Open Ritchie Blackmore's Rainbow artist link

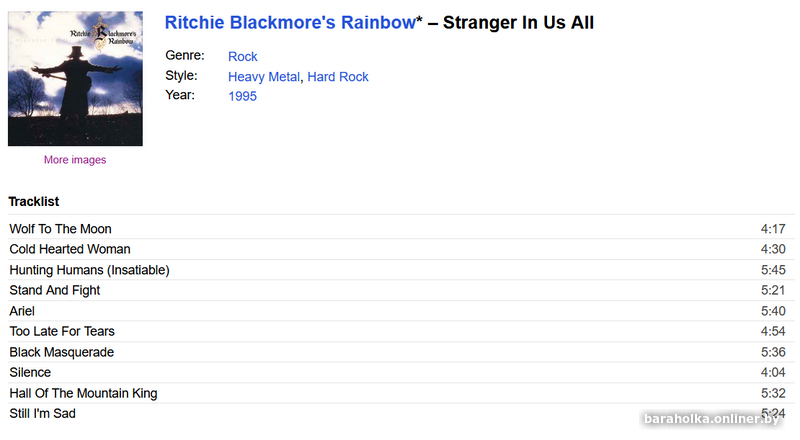click(x=289, y=23)
